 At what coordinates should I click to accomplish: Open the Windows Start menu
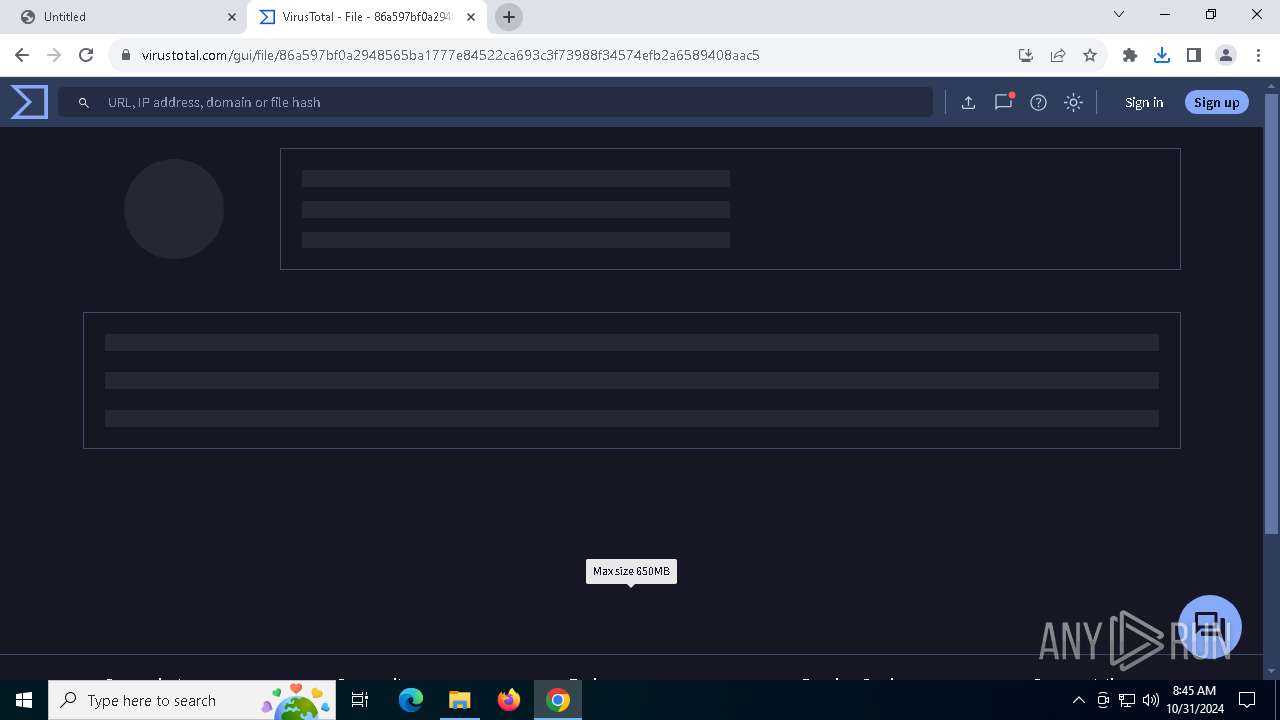click(x=24, y=700)
